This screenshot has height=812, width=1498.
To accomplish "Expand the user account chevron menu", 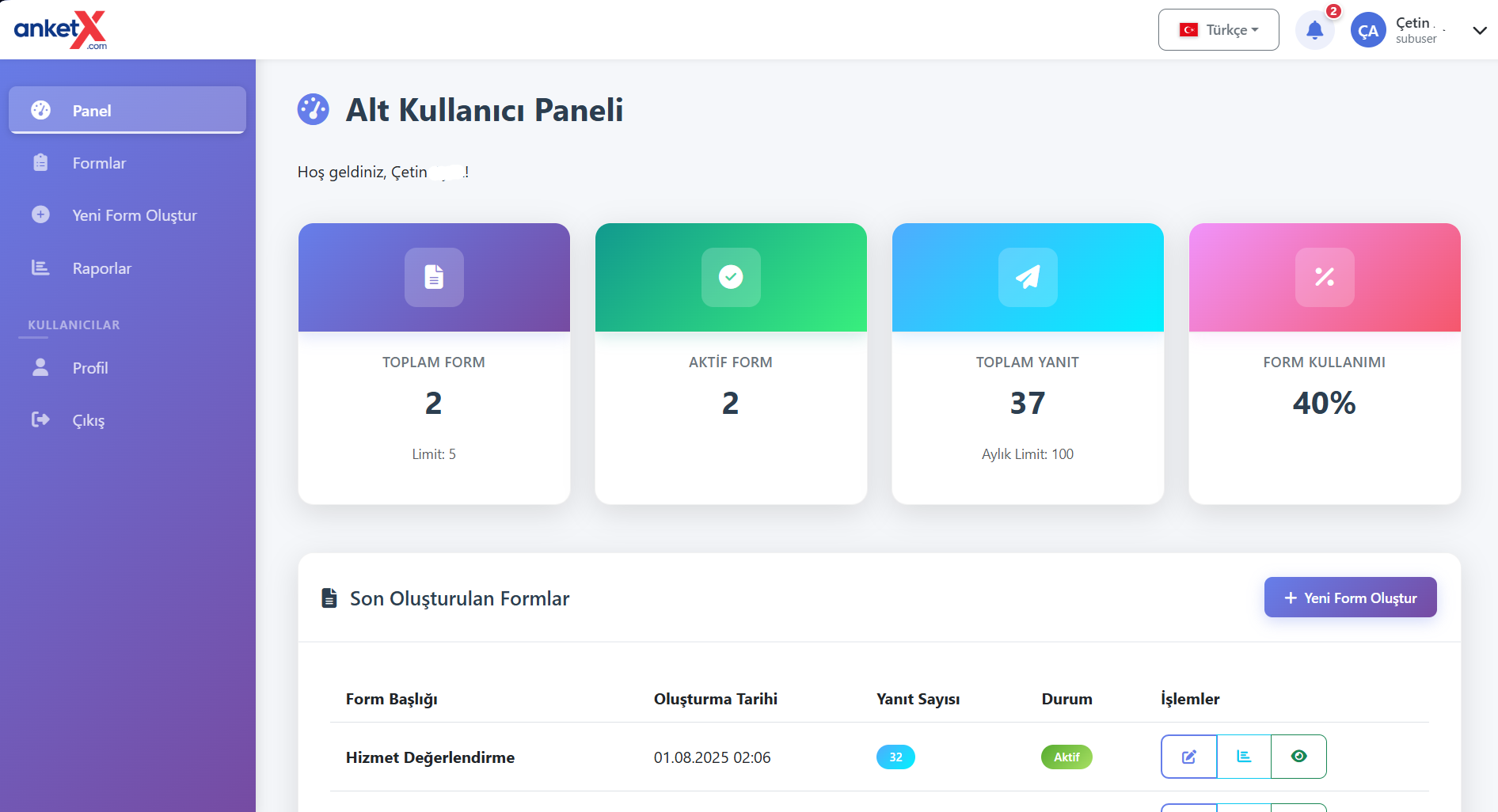I will tap(1479, 31).
